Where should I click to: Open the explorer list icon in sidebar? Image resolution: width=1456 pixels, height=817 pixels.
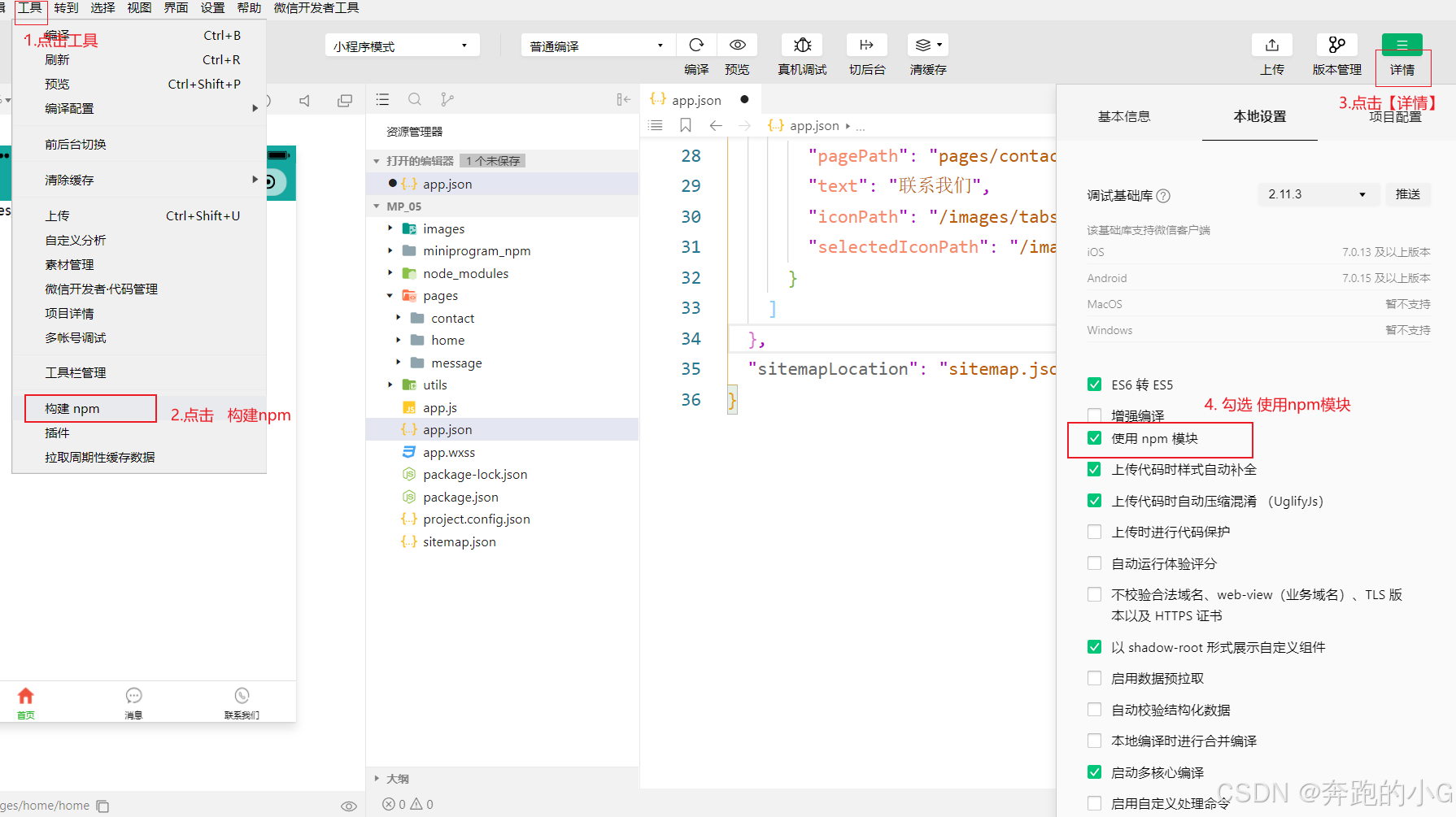pyautogui.click(x=382, y=100)
